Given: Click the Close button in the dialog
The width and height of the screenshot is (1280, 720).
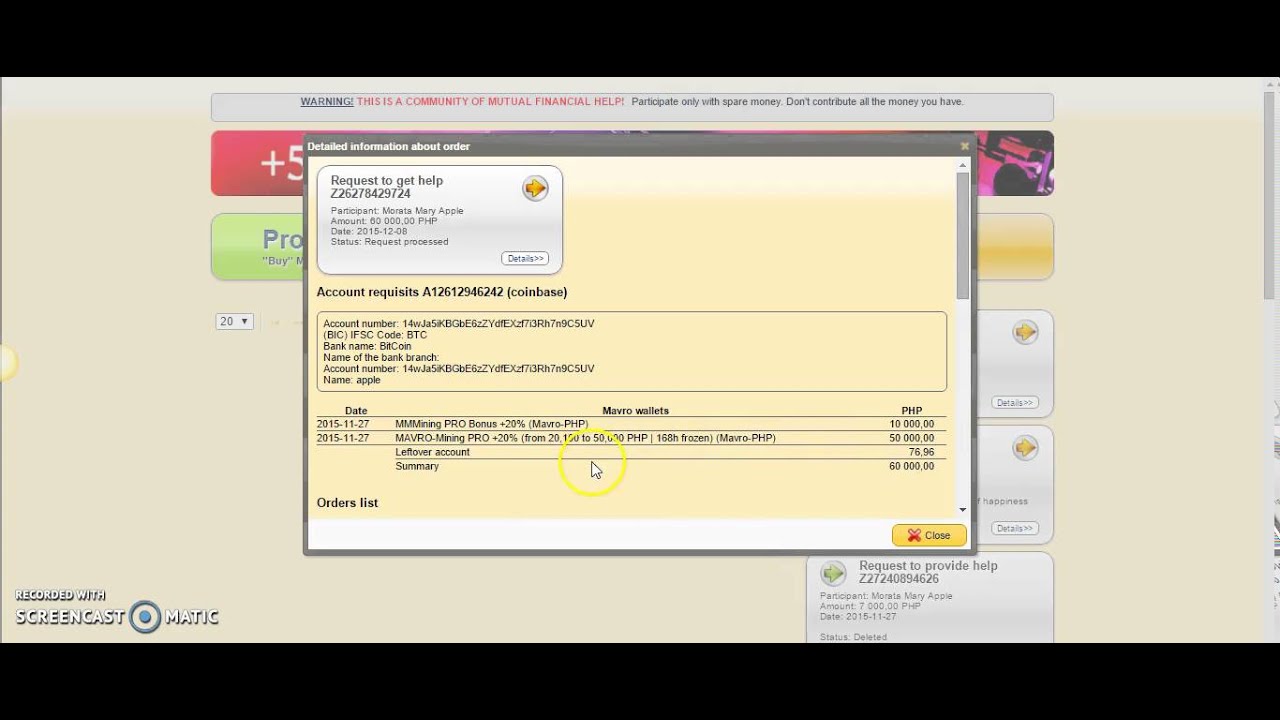Looking at the screenshot, I should click(929, 535).
